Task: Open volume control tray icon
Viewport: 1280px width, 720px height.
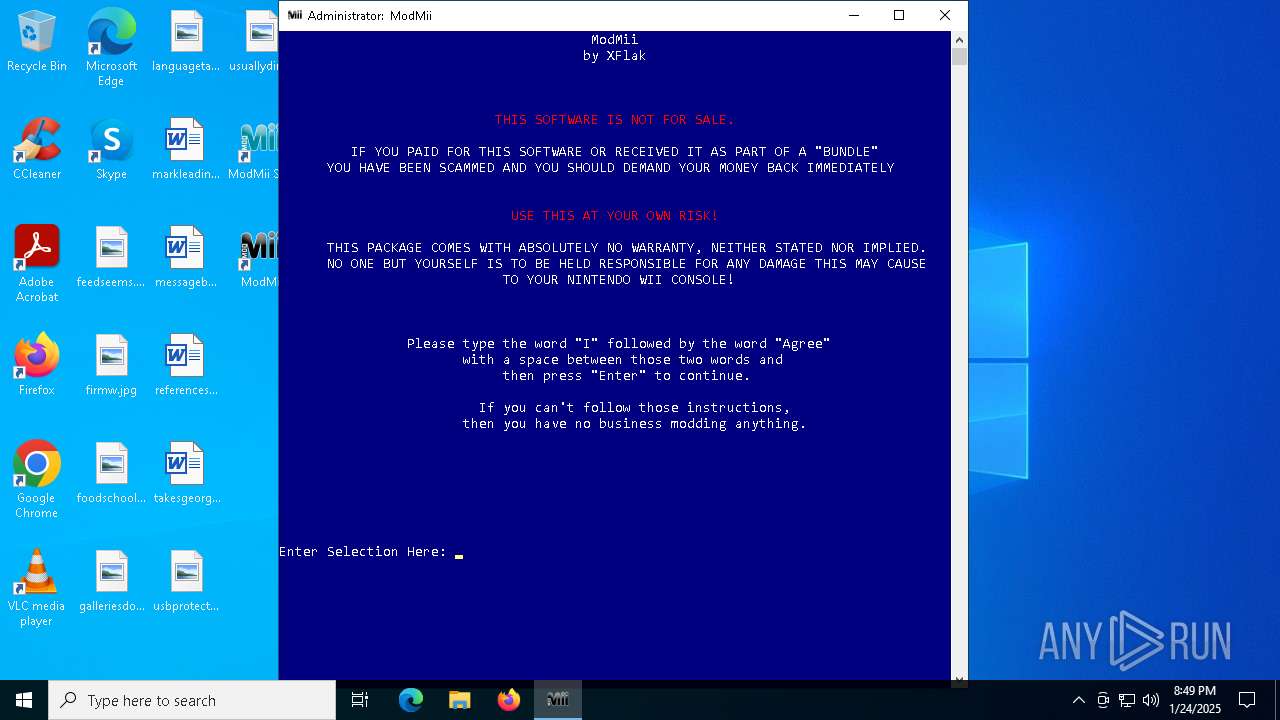Action: [x=1151, y=700]
